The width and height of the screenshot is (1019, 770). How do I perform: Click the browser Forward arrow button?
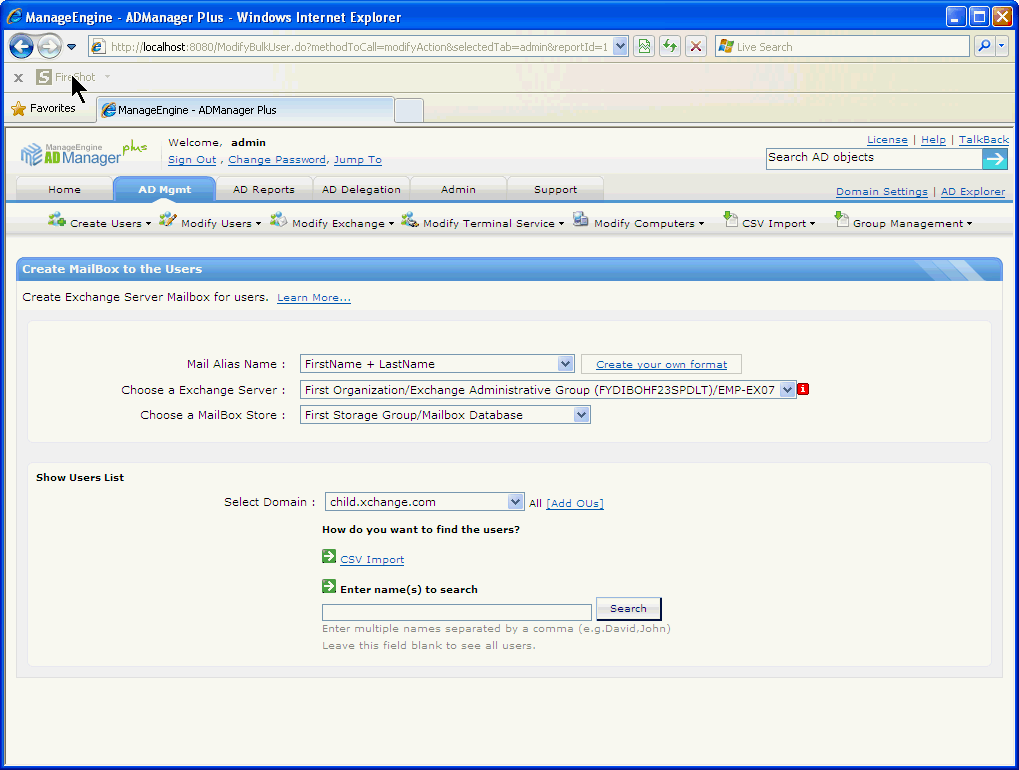(x=49, y=47)
